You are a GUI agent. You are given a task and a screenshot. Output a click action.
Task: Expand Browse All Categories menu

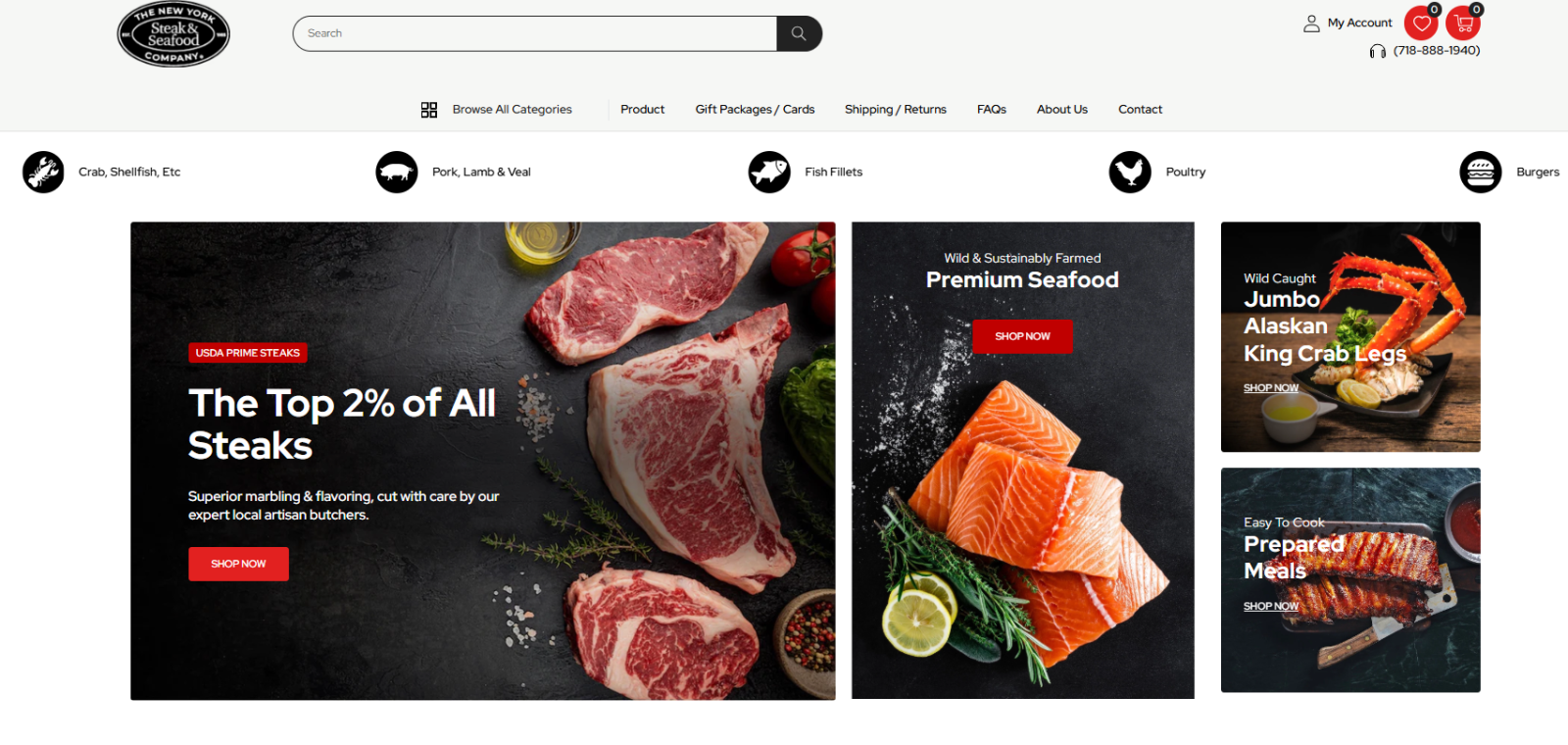click(x=497, y=110)
